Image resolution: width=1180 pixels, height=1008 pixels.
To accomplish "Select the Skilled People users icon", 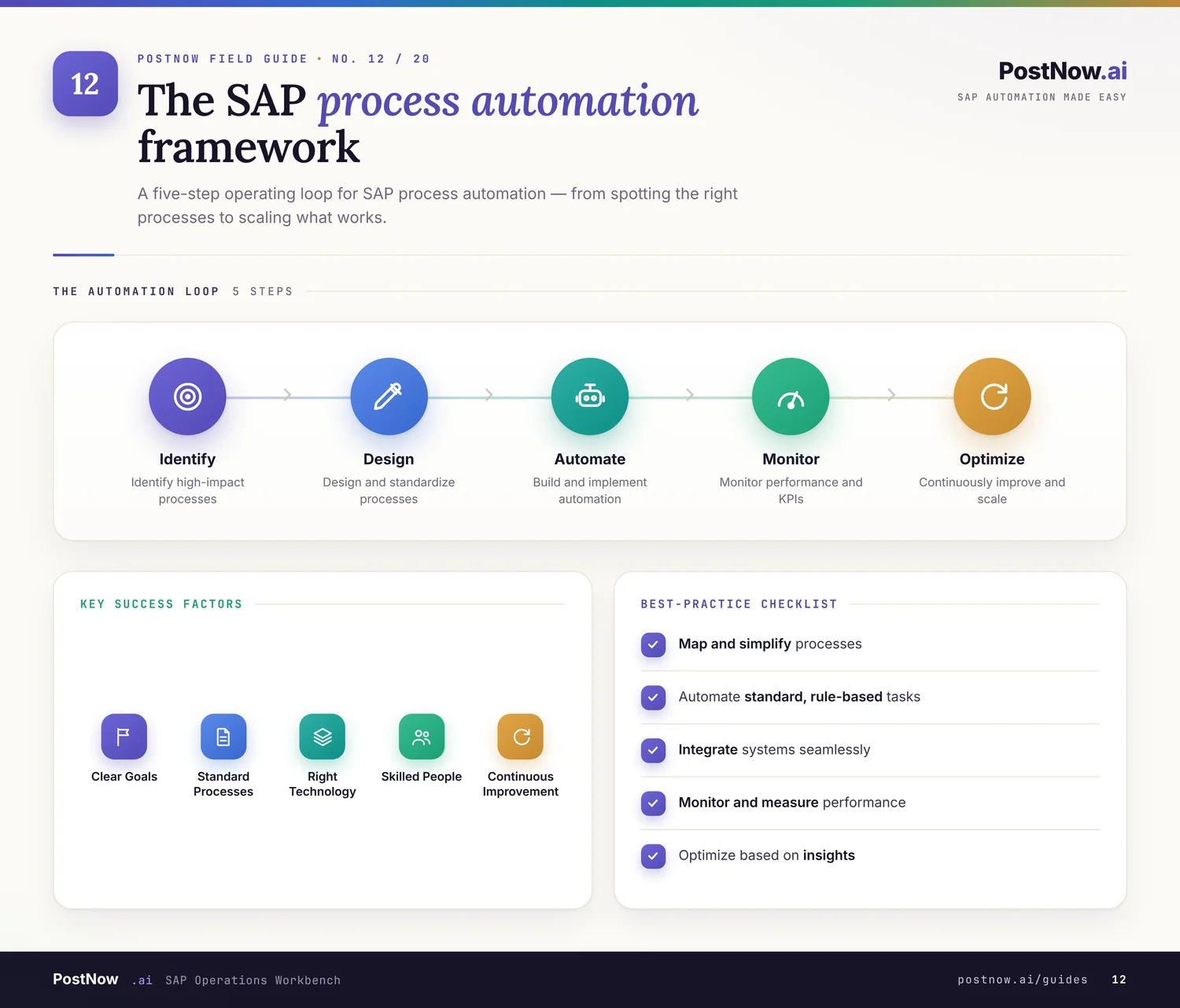I will coord(422,737).
